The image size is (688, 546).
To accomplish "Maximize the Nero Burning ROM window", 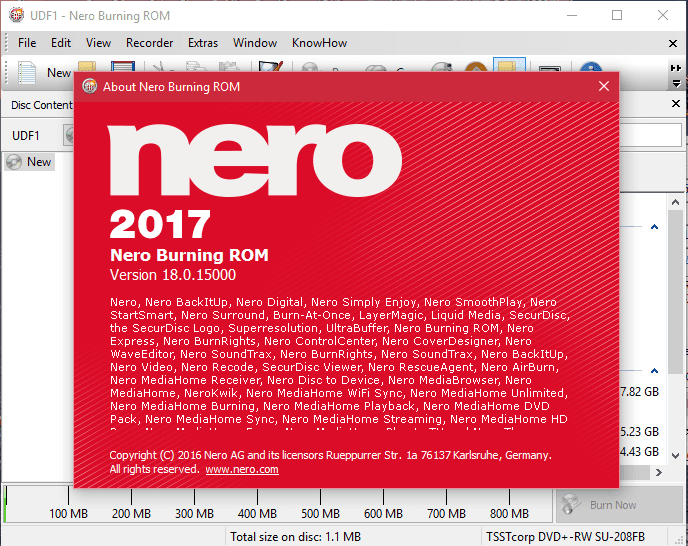I will pyautogui.click(x=617, y=15).
